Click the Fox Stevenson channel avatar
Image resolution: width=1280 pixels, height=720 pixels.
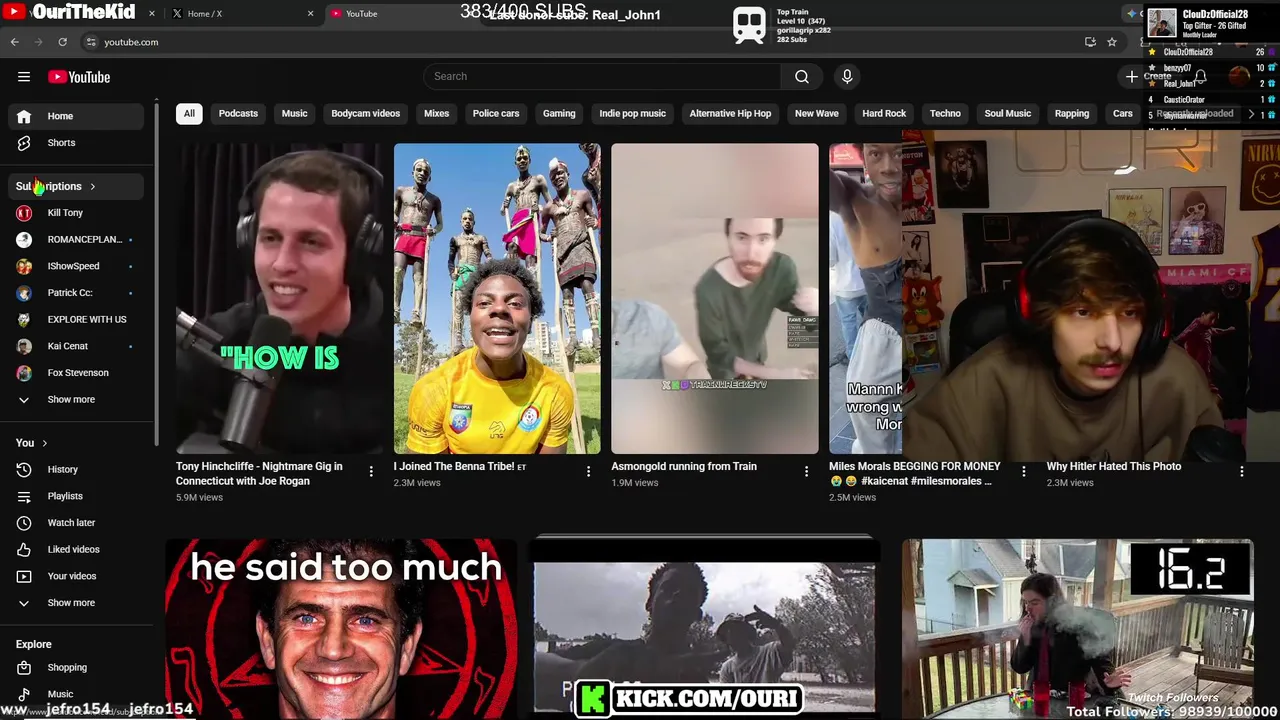point(24,373)
